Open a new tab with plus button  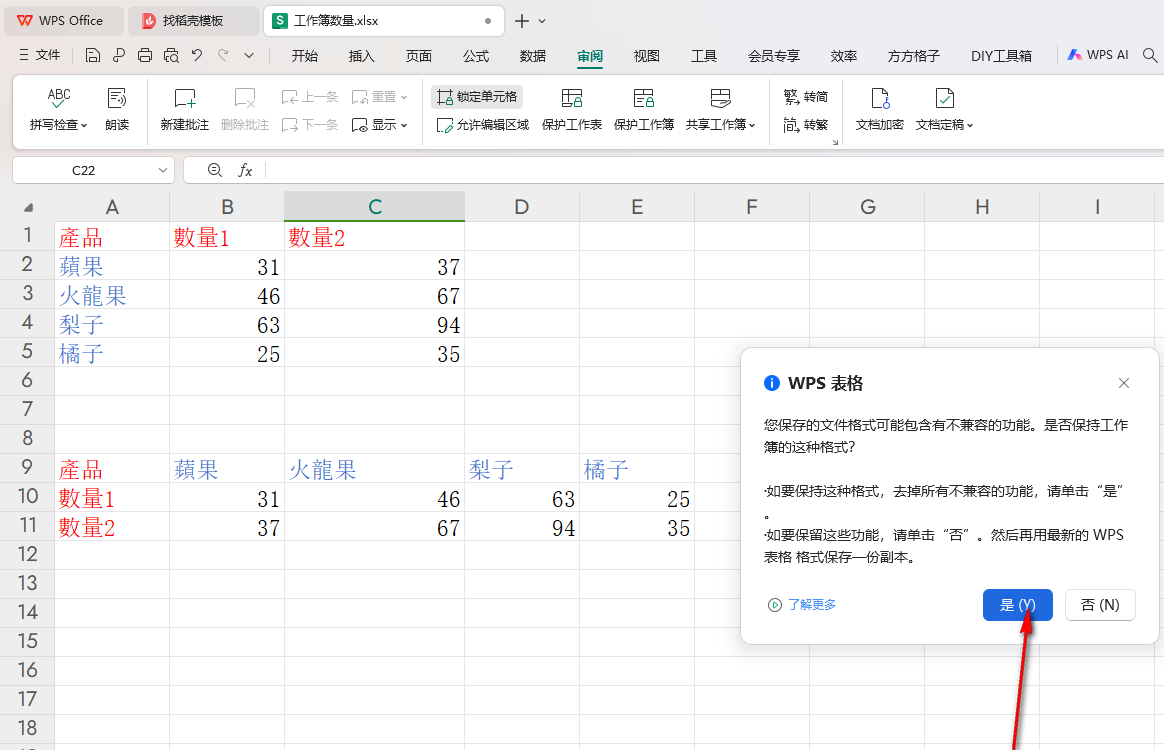pyautogui.click(x=522, y=21)
